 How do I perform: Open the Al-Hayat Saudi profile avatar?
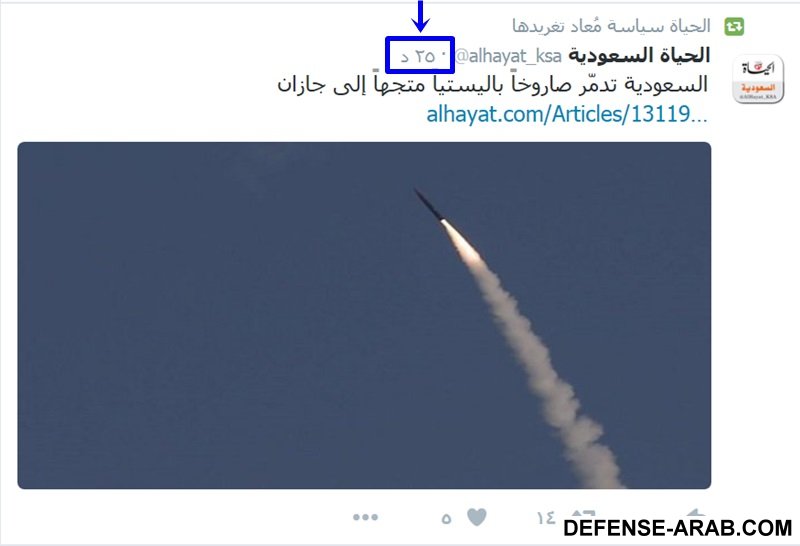tap(758, 79)
